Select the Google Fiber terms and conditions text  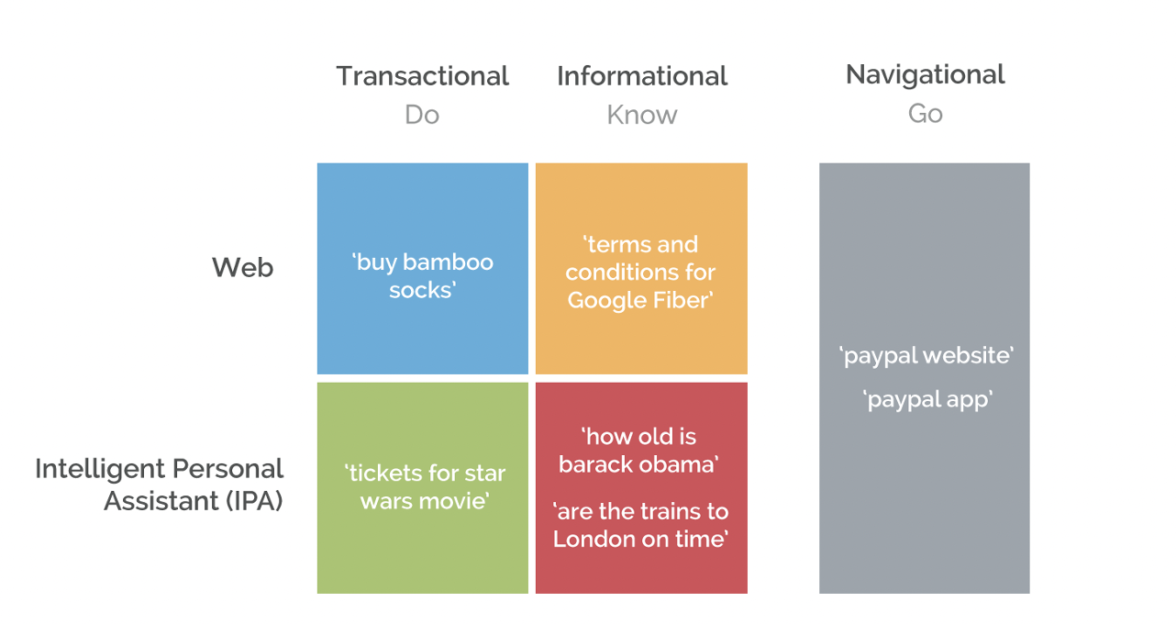coord(640,272)
